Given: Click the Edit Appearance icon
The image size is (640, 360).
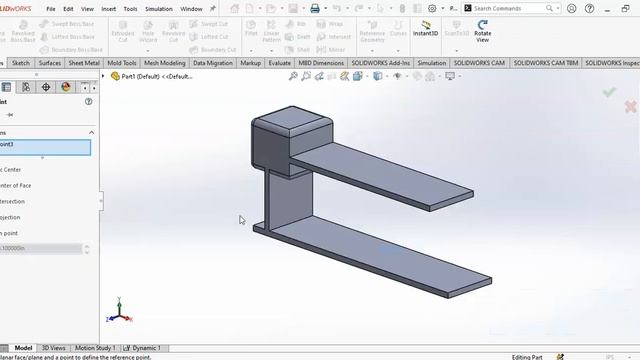Looking at the screenshot, I should coord(417,76).
